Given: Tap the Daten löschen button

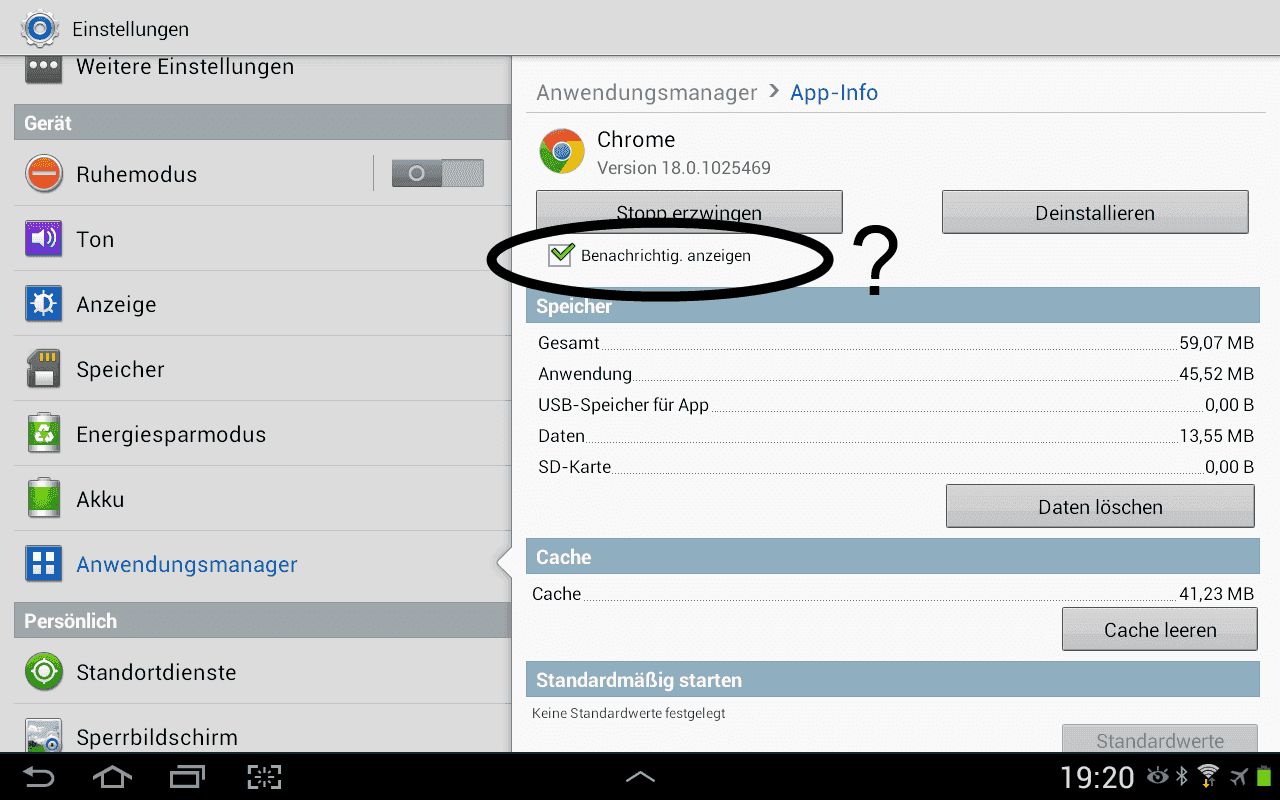Looking at the screenshot, I should click(1100, 506).
